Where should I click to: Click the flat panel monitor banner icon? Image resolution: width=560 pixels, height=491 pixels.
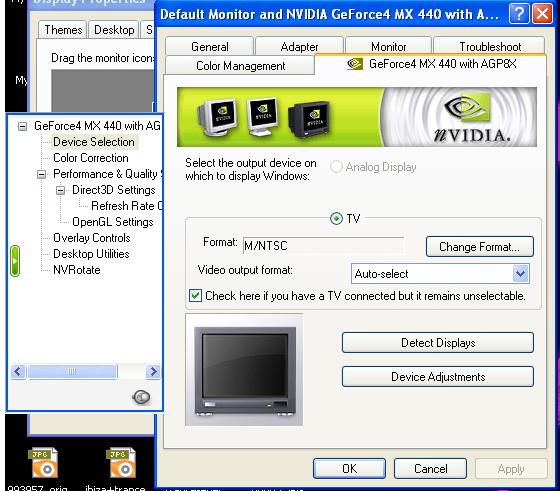pos(263,116)
